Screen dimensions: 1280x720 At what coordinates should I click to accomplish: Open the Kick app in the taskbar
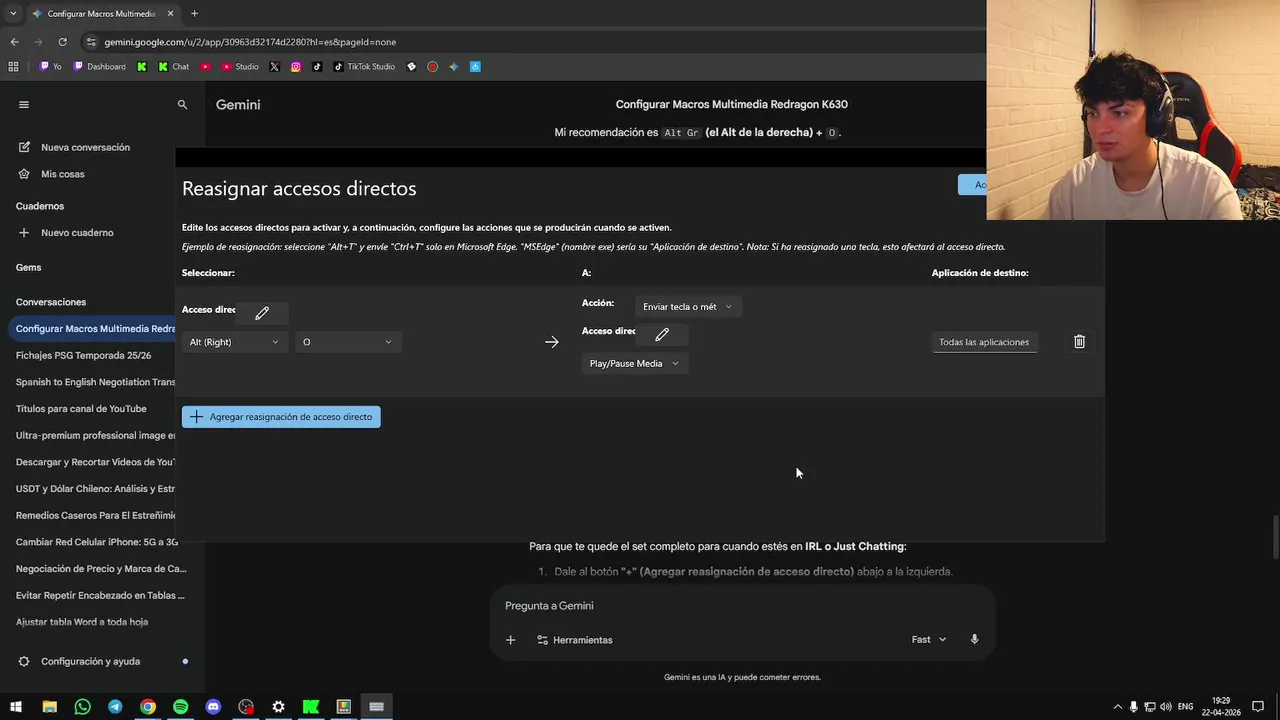[x=311, y=707]
